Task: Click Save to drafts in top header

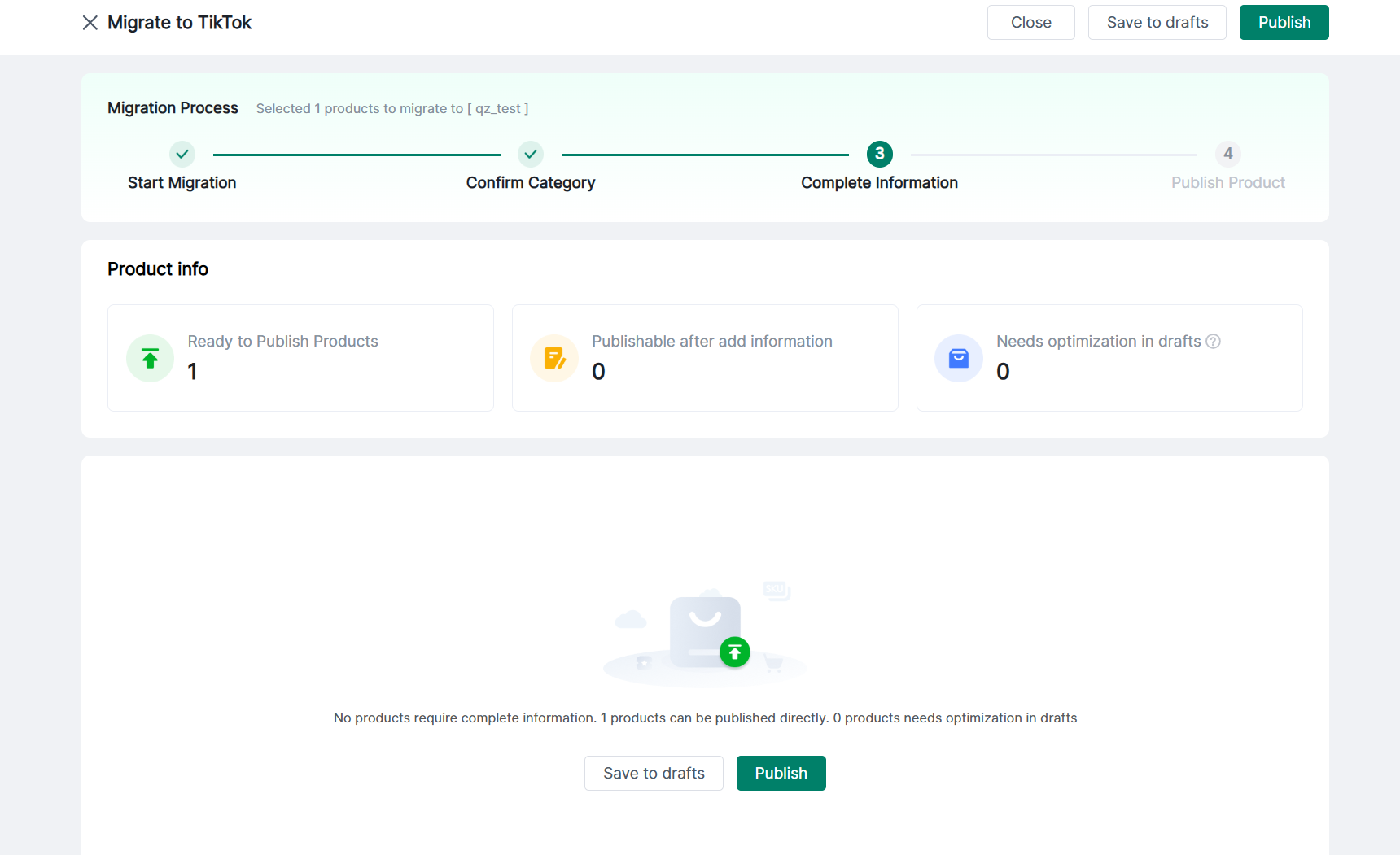Action: click(x=1157, y=23)
